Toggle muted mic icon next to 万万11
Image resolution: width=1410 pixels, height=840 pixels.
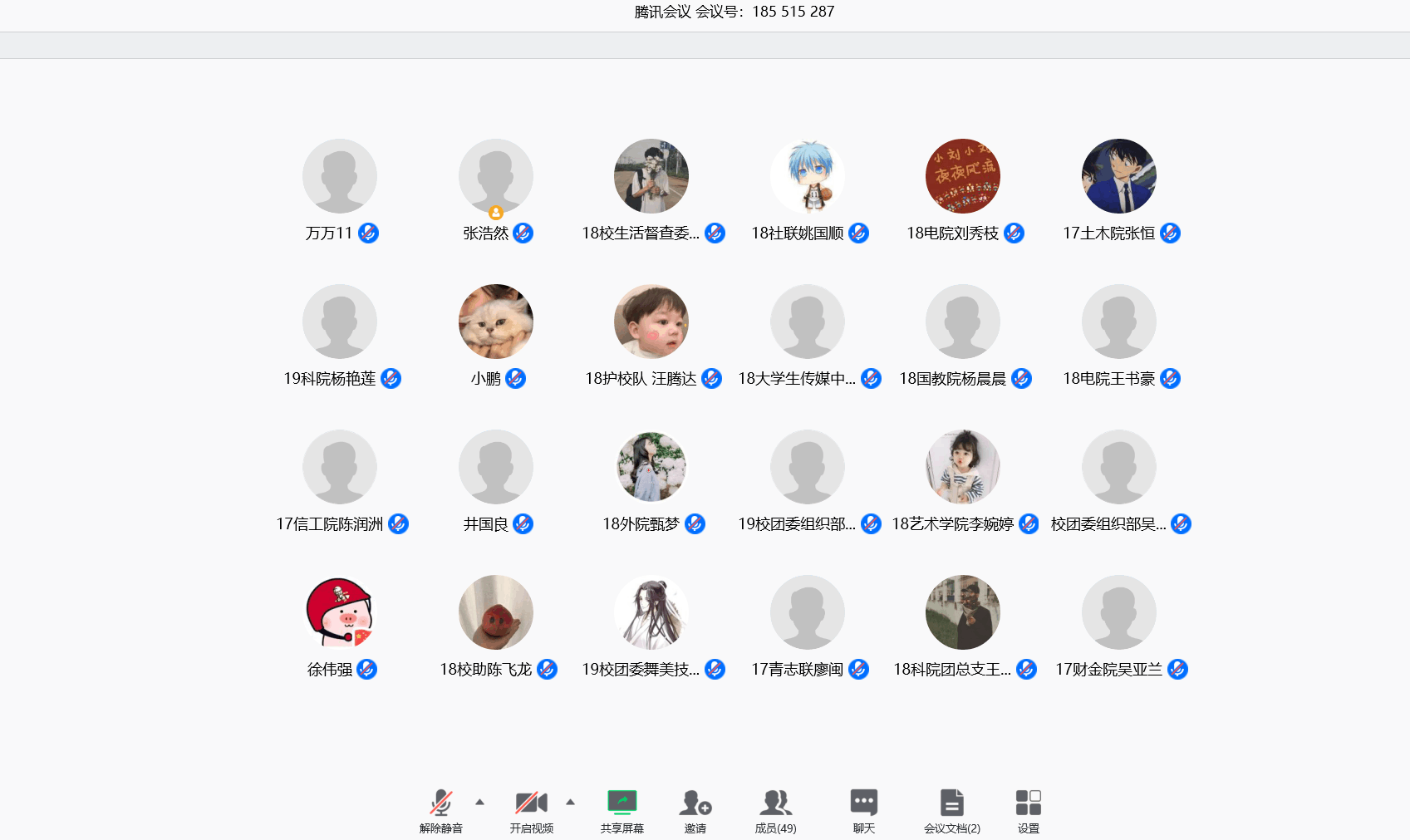point(368,233)
